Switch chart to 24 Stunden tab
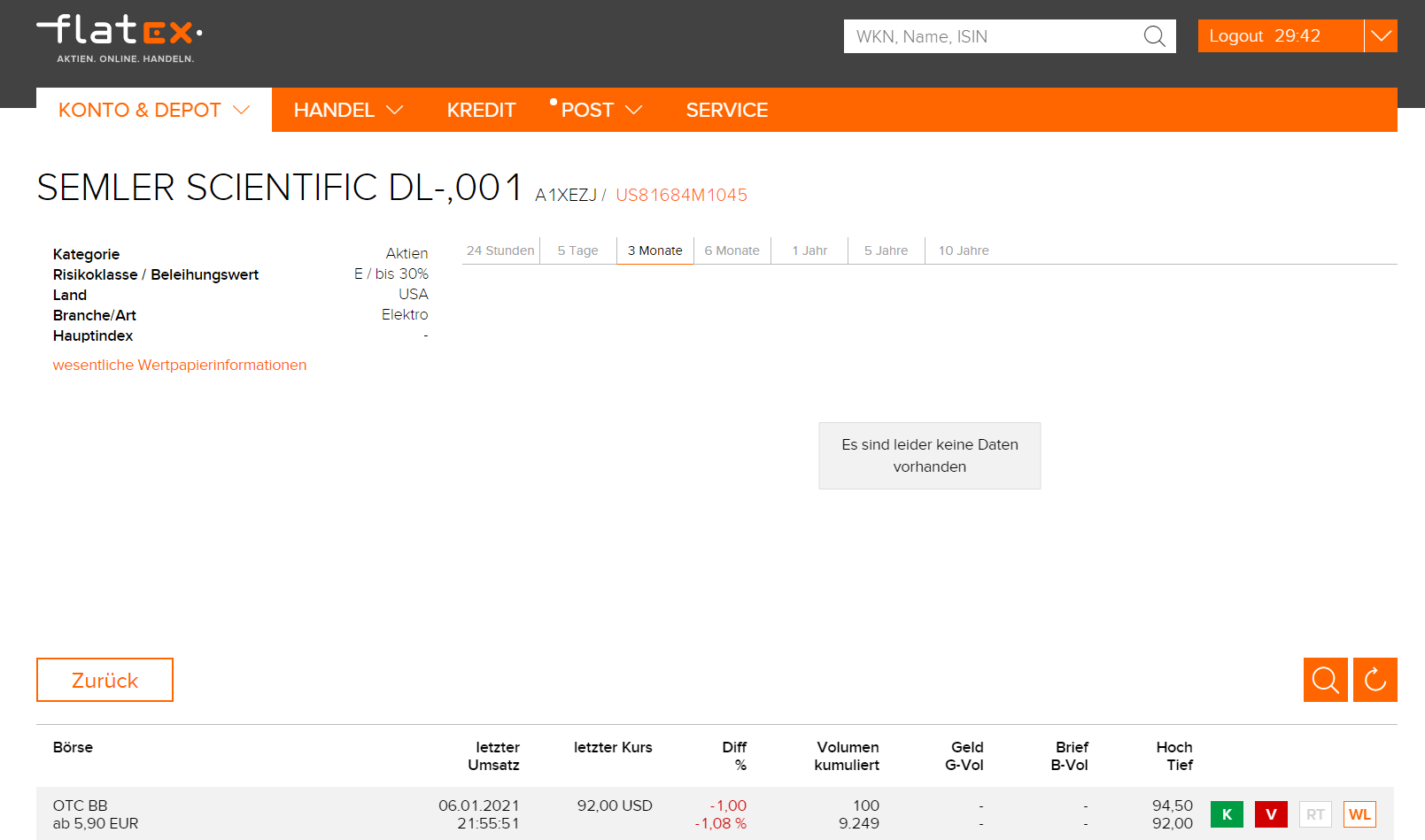 (500, 250)
